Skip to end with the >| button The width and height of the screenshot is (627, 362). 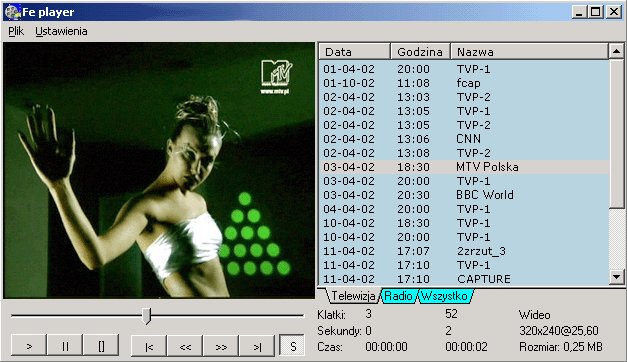point(257,346)
